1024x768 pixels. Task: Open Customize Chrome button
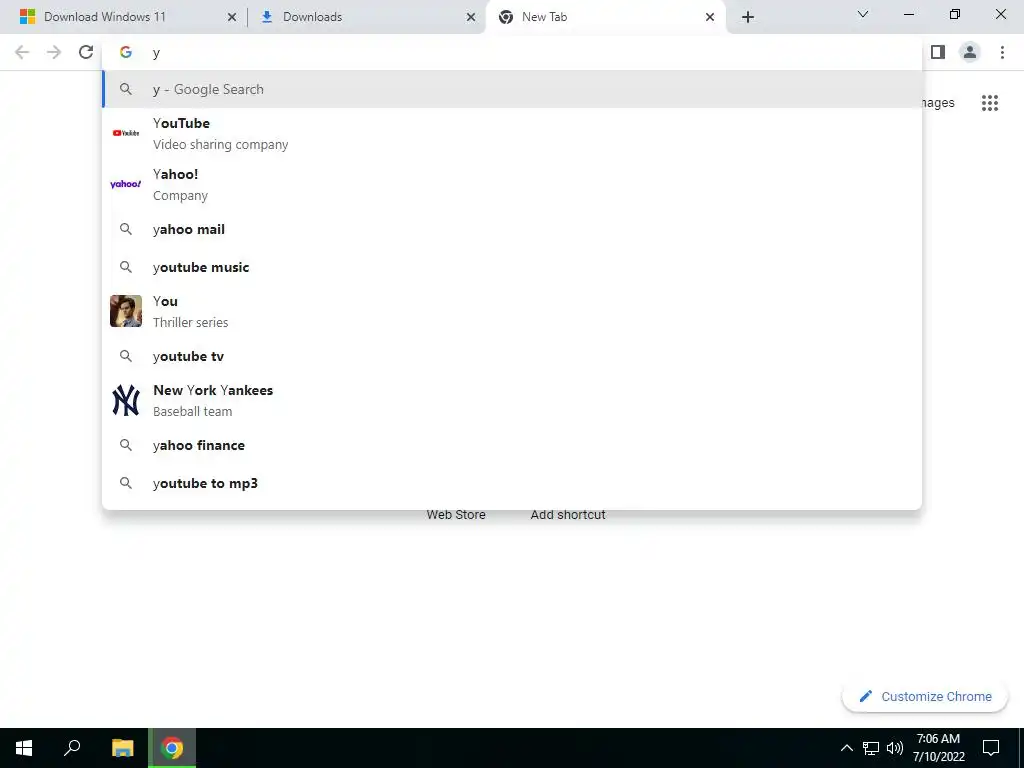click(x=925, y=697)
